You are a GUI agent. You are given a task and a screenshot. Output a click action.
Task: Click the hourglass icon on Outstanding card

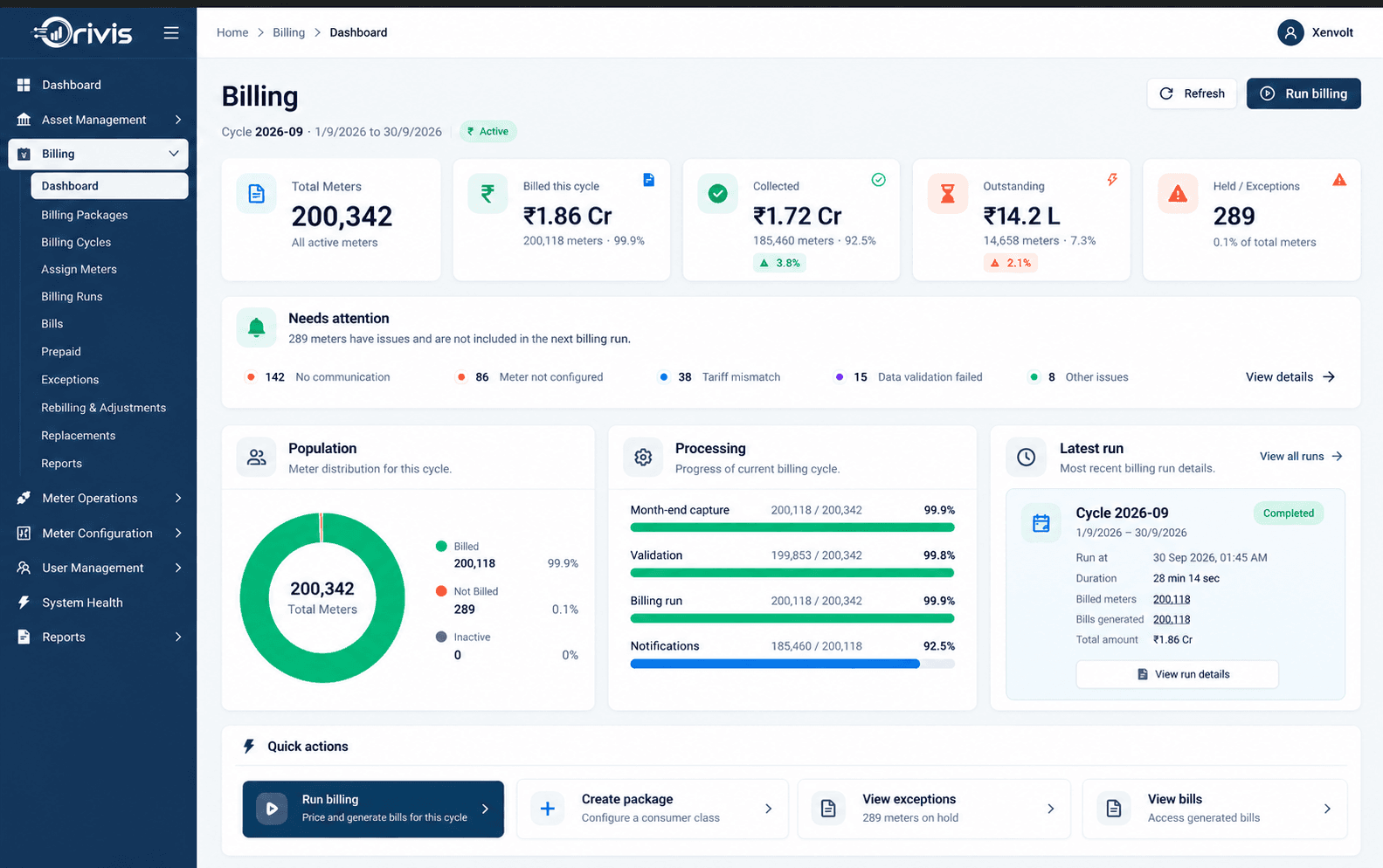tap(947, 194)
